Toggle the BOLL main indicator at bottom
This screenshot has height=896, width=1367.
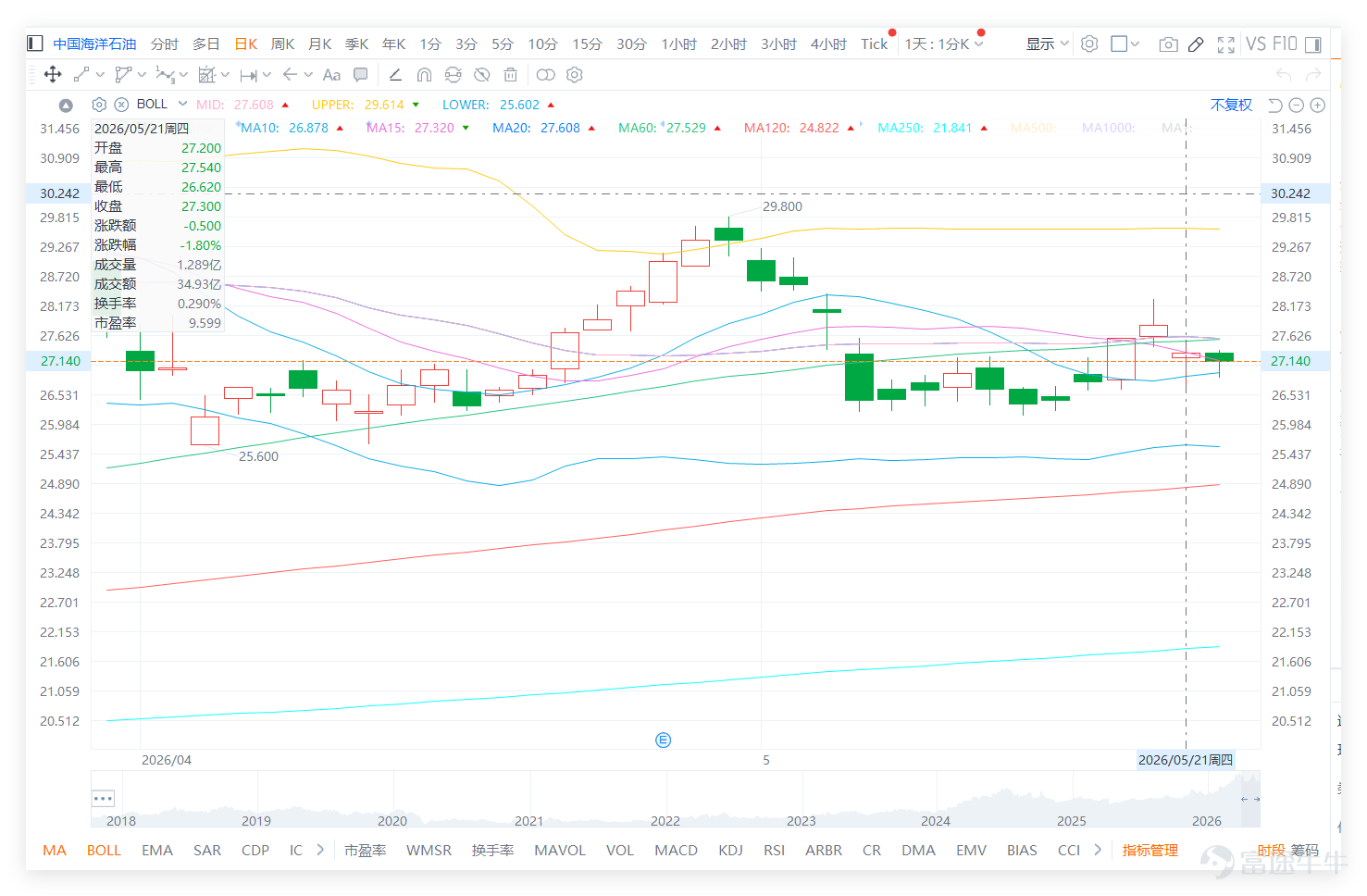pos(104,850)
